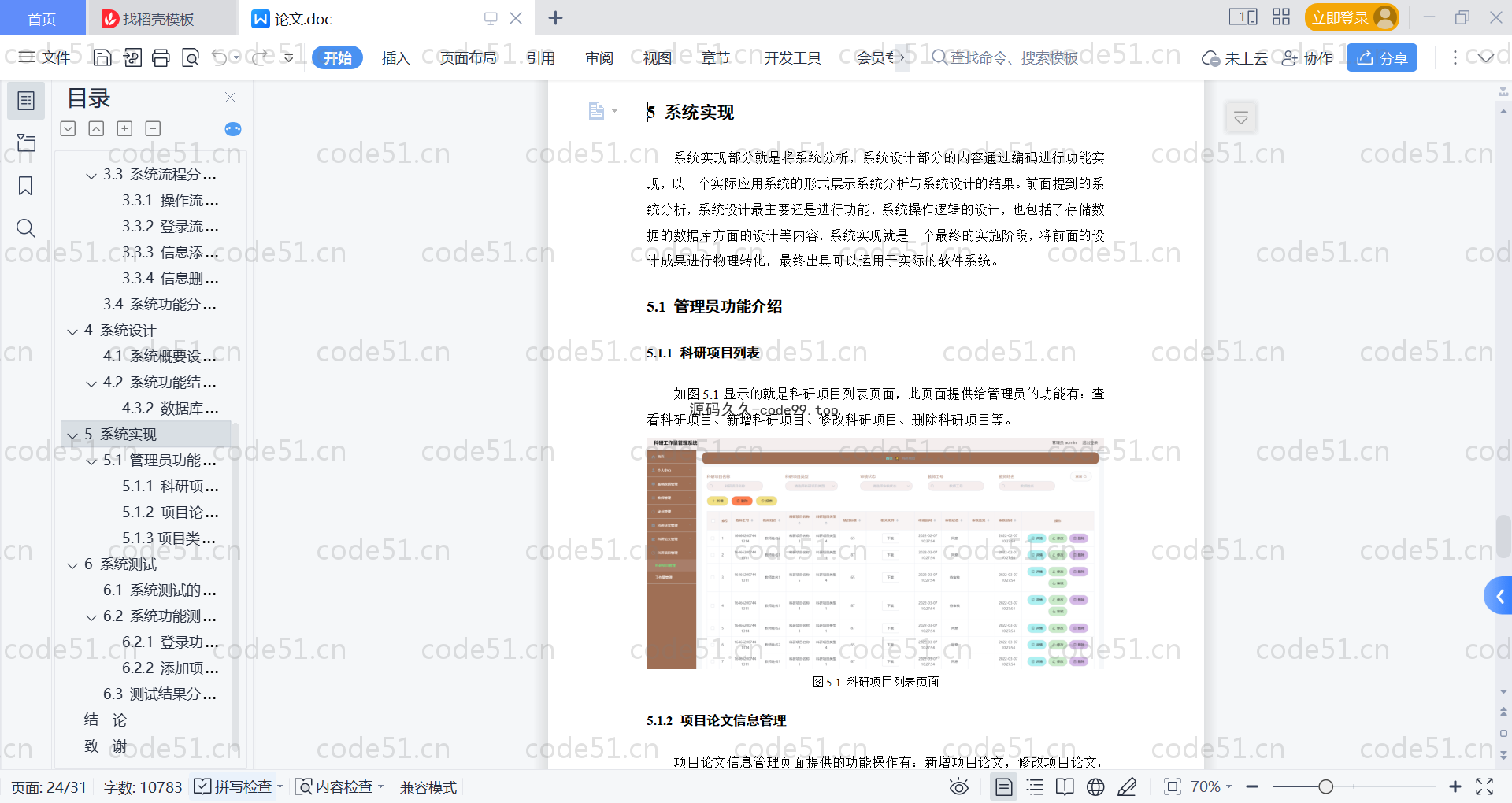Open a new tab with plus button
The height and width of the screenshot is (803, 1512).
click(555, 17)
